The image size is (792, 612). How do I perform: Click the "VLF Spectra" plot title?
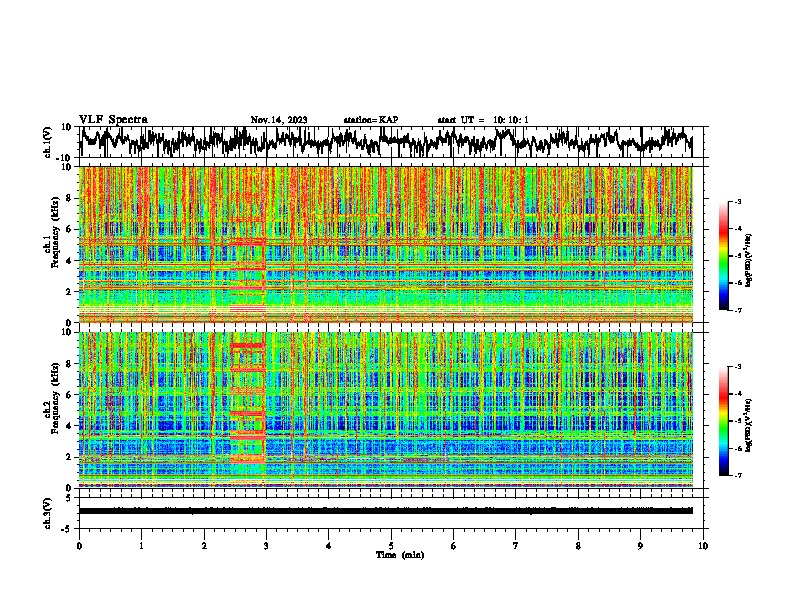pos(113,120)
